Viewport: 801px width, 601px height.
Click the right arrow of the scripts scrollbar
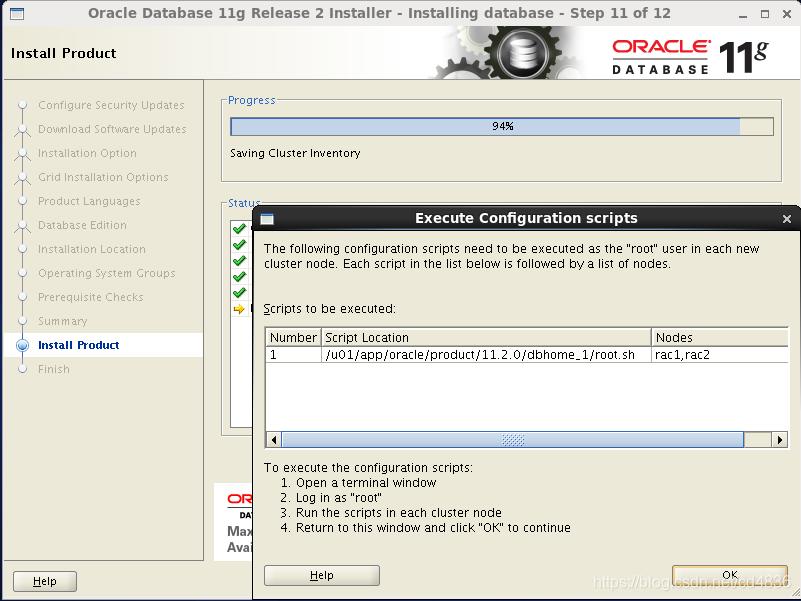click(x=783, y=438)
